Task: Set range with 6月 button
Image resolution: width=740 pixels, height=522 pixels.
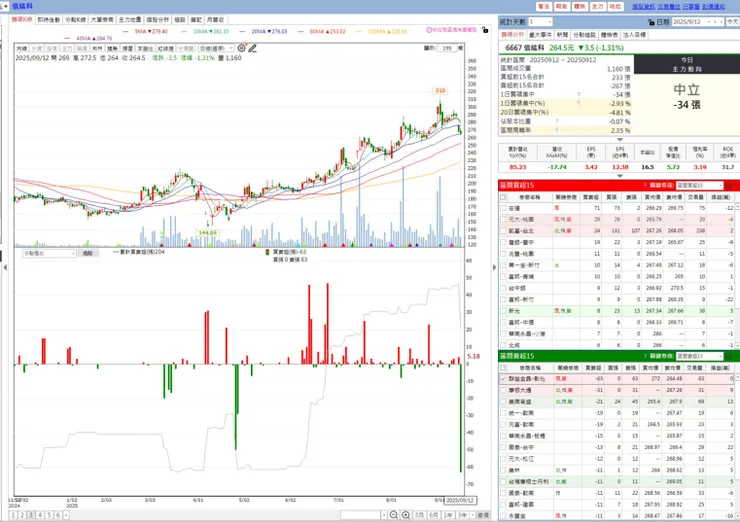Action: (x=433, y=515)
